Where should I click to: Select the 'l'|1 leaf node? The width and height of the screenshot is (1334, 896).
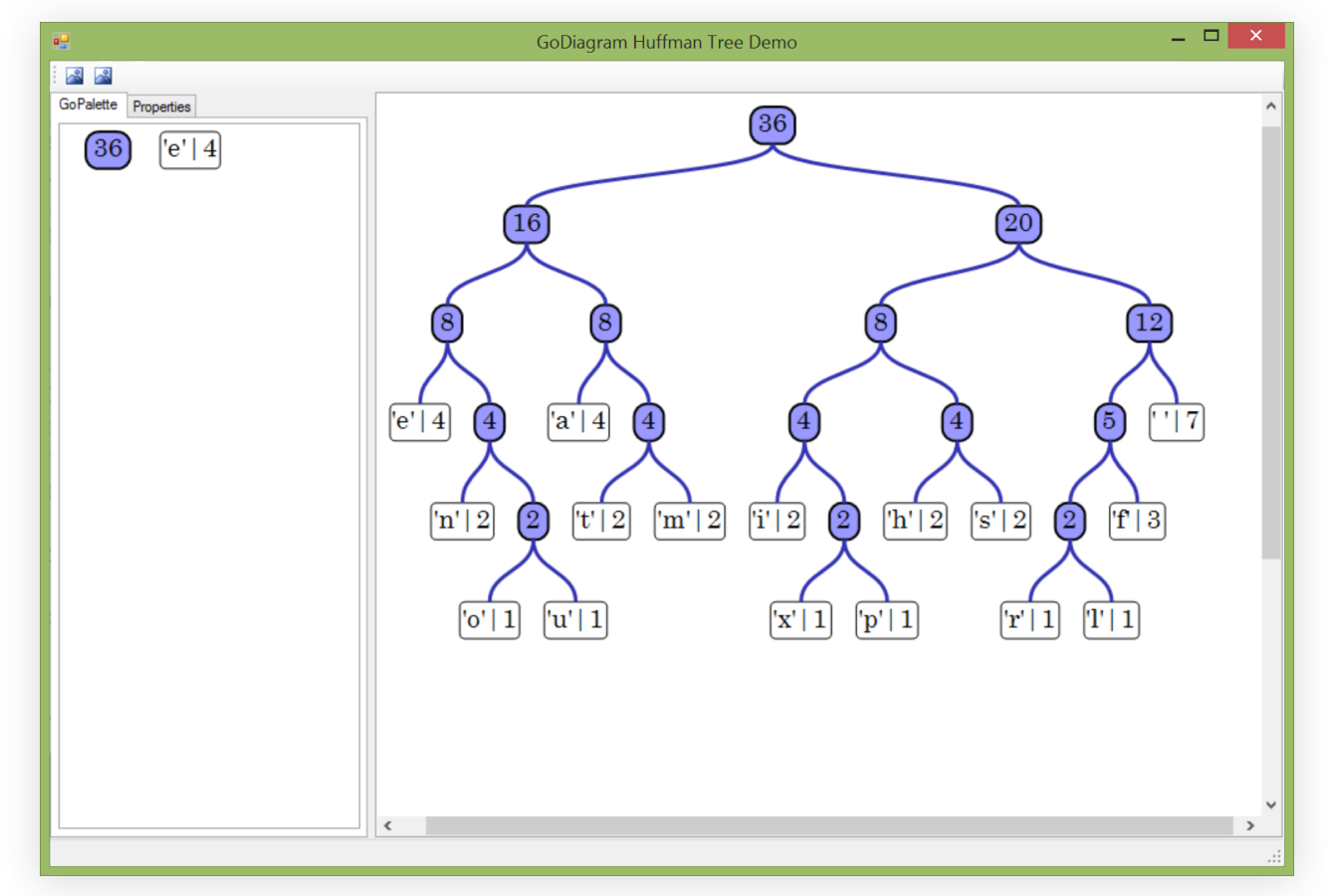pos(1111,619)
